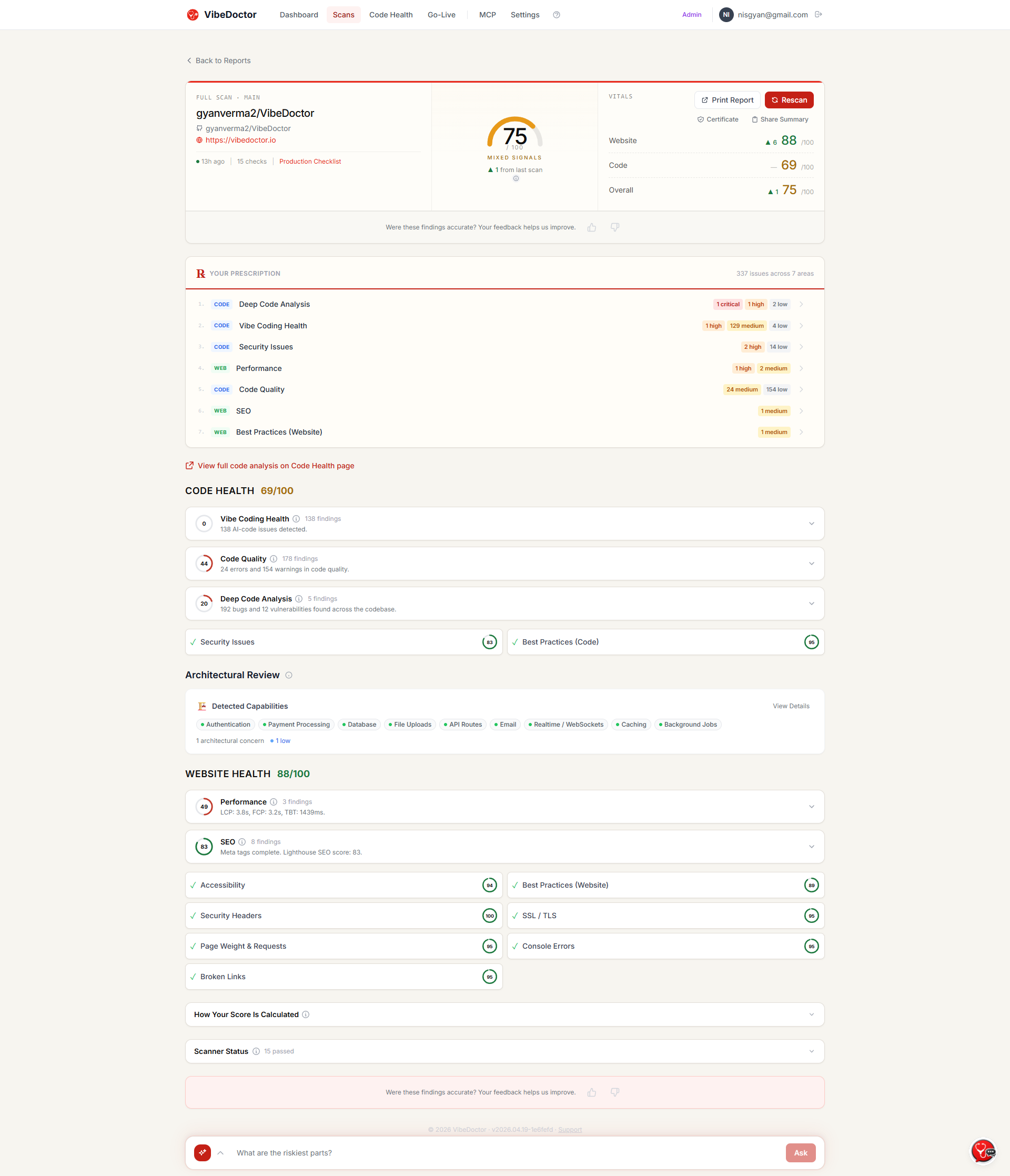Click the Rescan button

coord(789,100)
